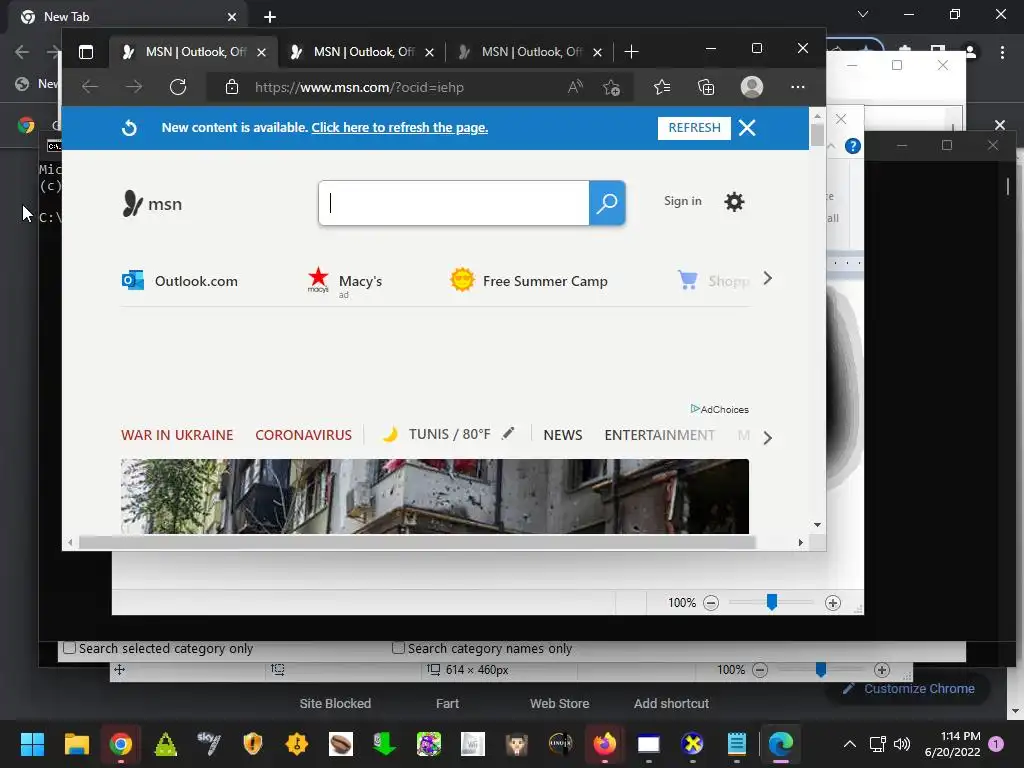The width and height of the screenshot is (1024, 768).
Task: Check Search category names only
Action: 398,648
